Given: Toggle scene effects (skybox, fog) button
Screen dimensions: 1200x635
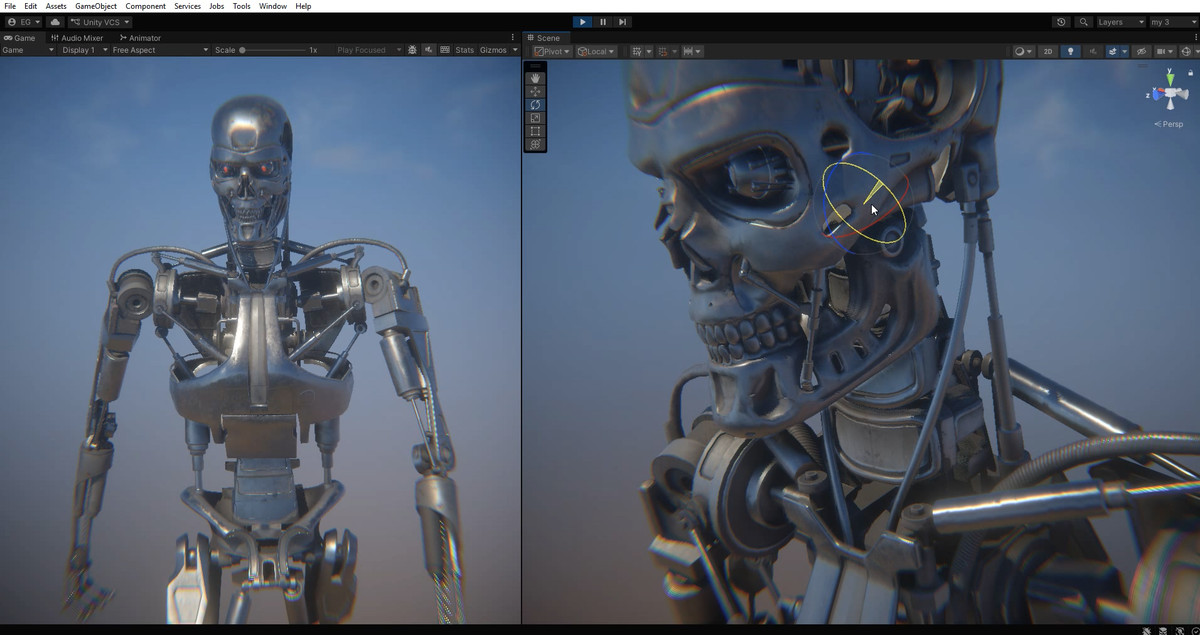Looking at the screenshot, I should pyautogui.click(x=1112, y=51).
